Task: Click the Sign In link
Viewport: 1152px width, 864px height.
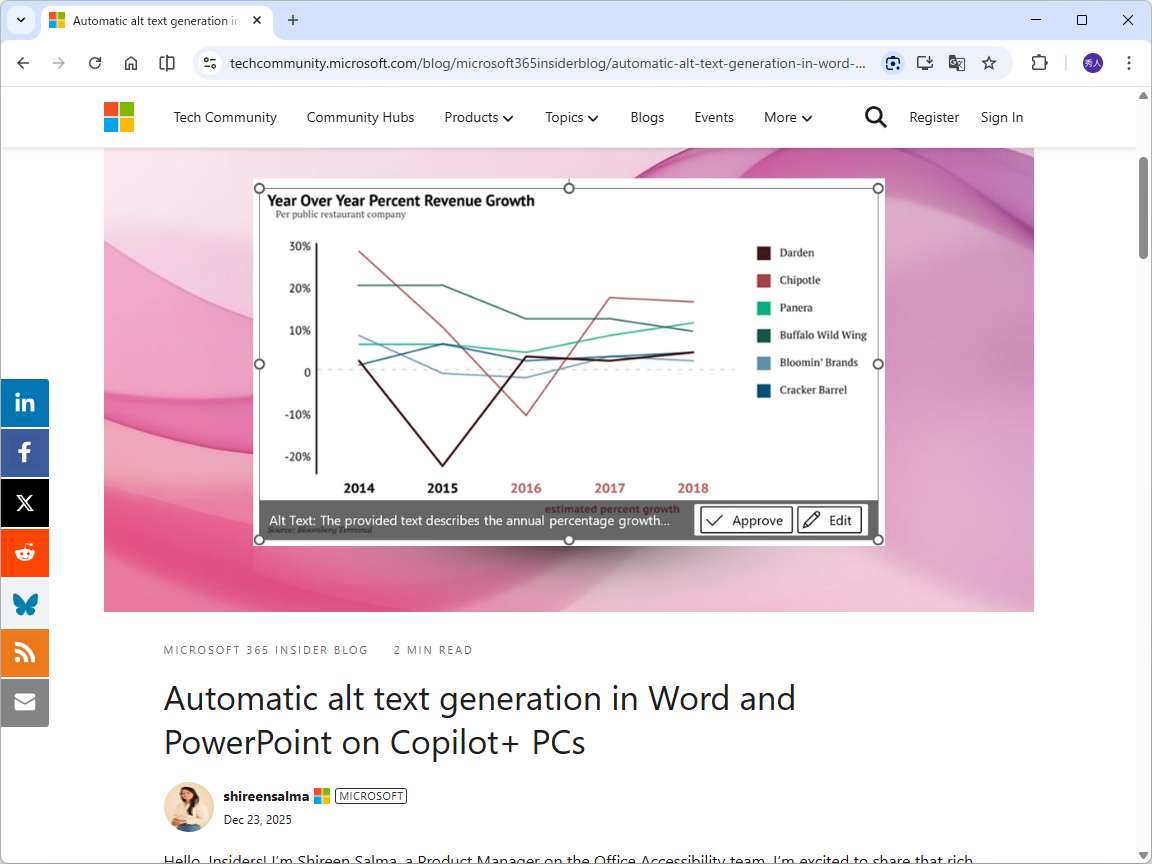Action: point(1001,118)
